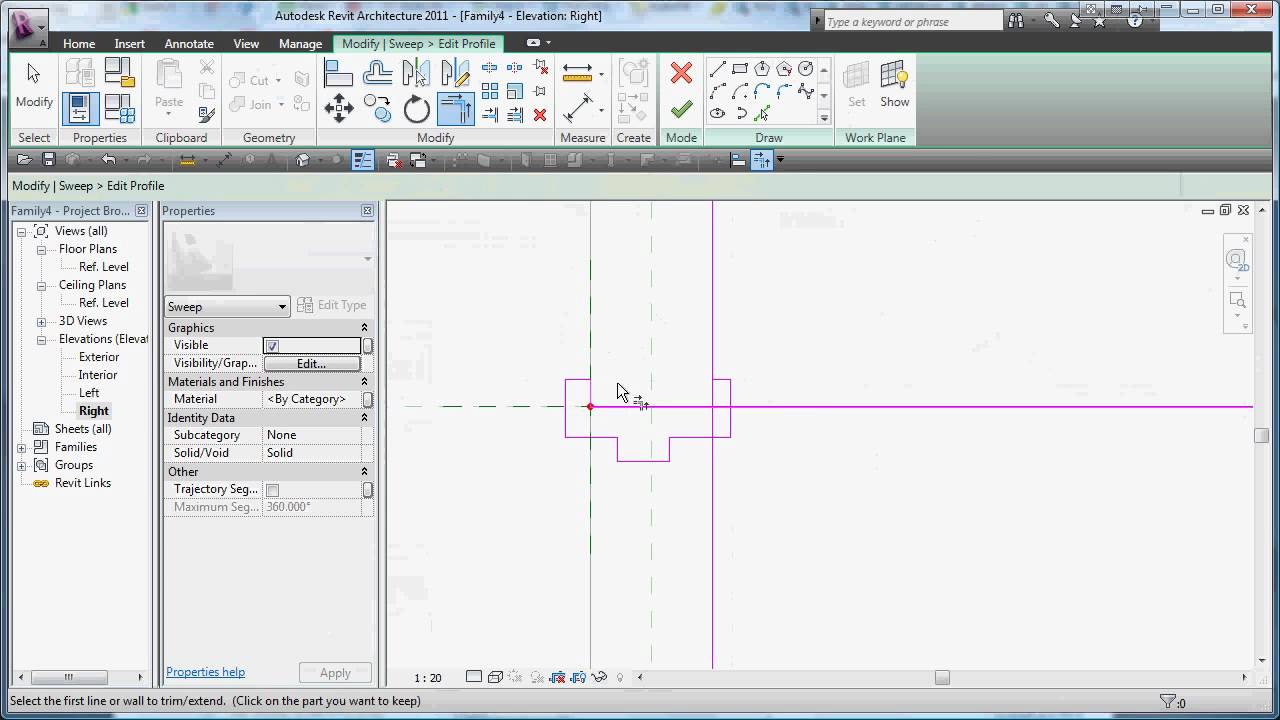This screenshot has width=1280, height=720.
Task: Click Save icon in quick access toolbar
Action: point(48,160)
